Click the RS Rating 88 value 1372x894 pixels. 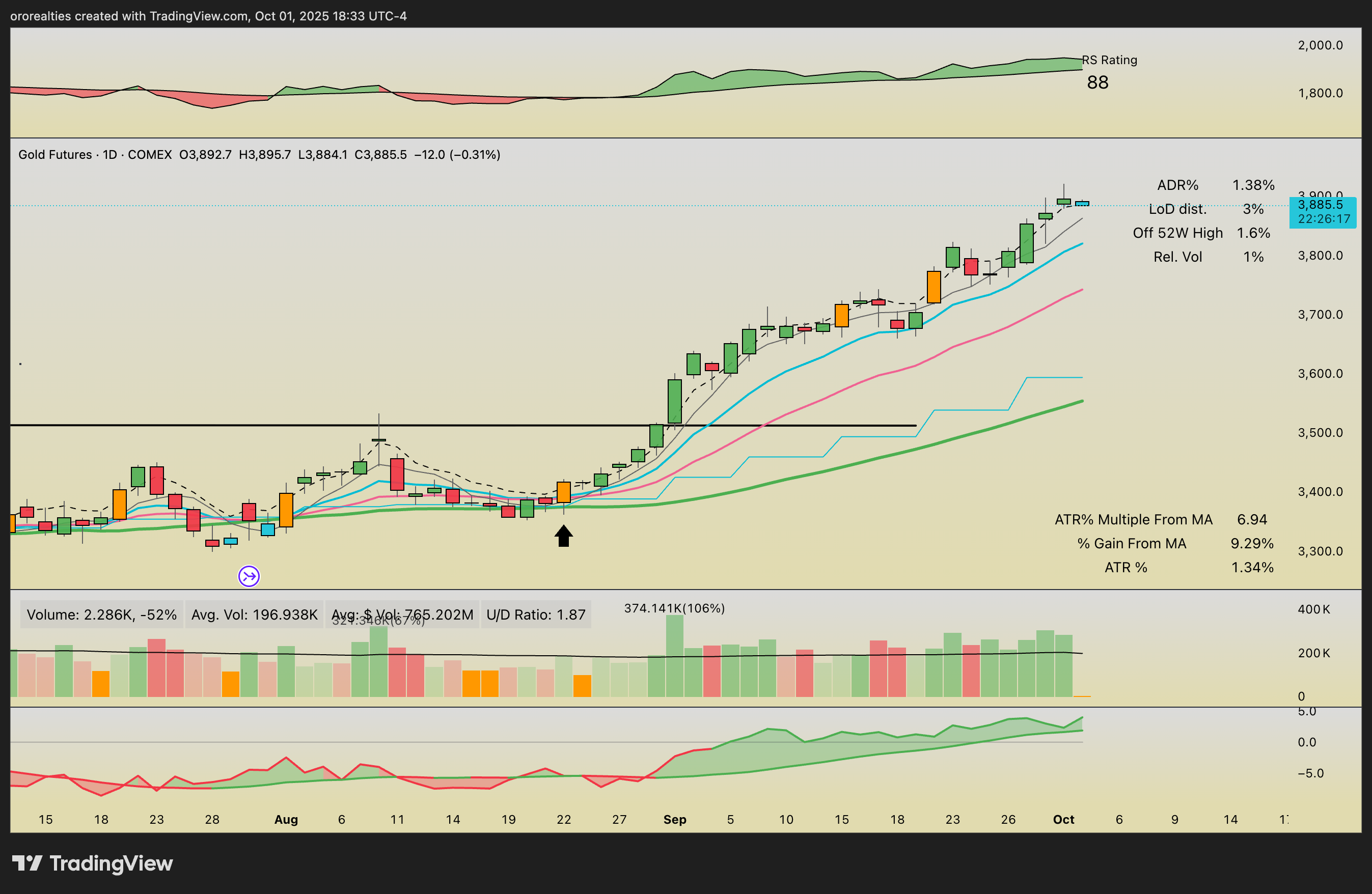tap(1097, 82)
